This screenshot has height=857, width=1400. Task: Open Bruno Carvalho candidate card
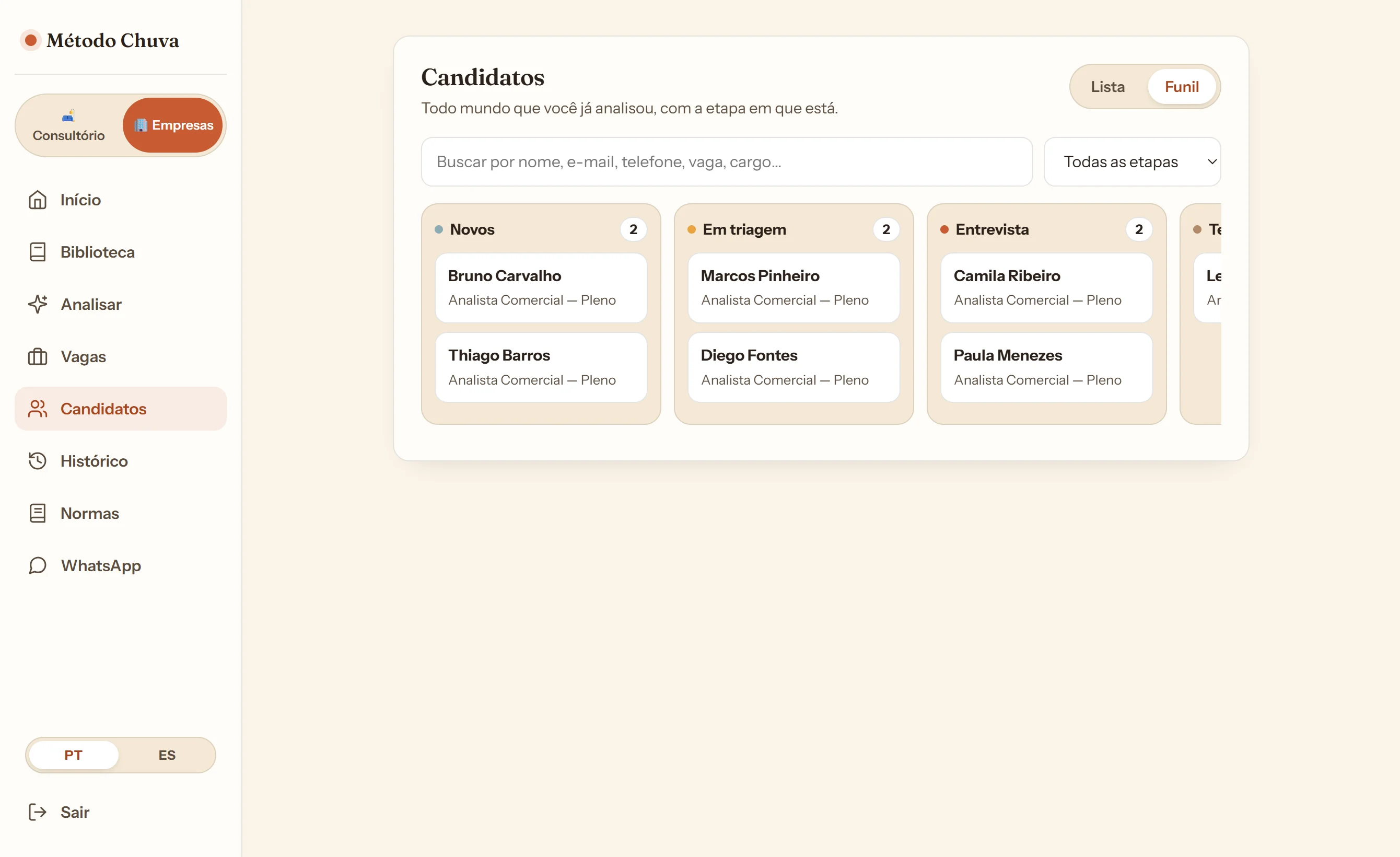click(541, 287)
